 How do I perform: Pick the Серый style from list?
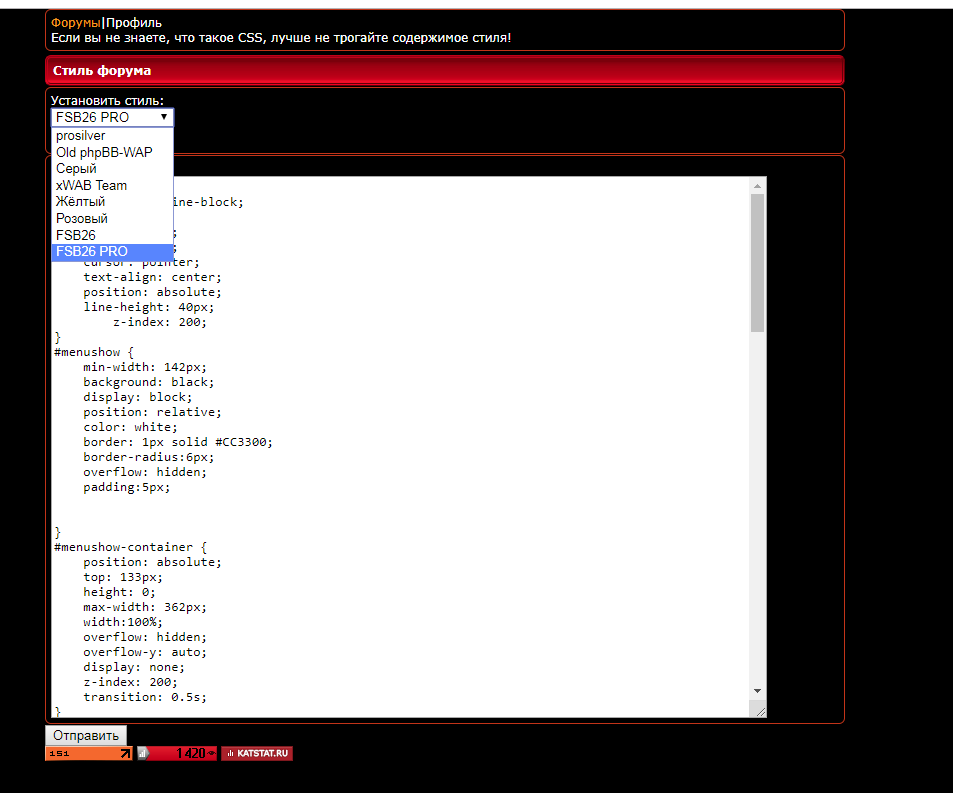click(x=76, y=169)
